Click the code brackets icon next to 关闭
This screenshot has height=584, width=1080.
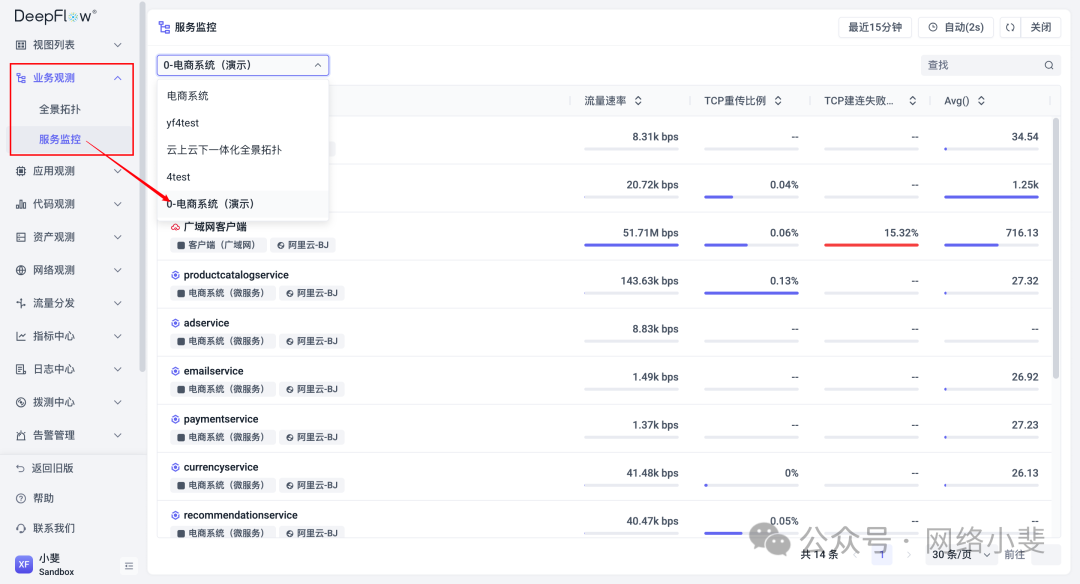point(1010,27)
